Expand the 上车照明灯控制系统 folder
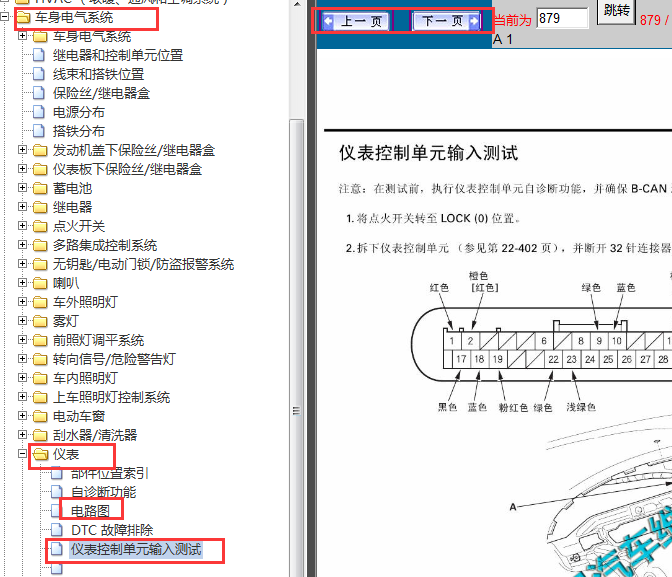This screenshot has height=577, width=672. (22, 397)
